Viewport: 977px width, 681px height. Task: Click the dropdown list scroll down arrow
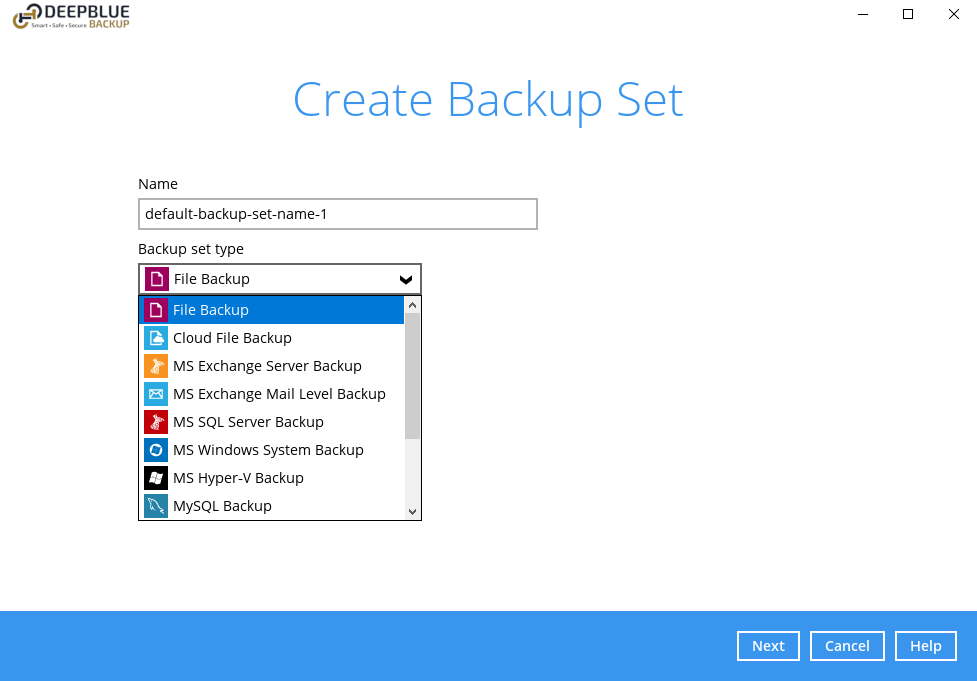[x=412, y=511]
